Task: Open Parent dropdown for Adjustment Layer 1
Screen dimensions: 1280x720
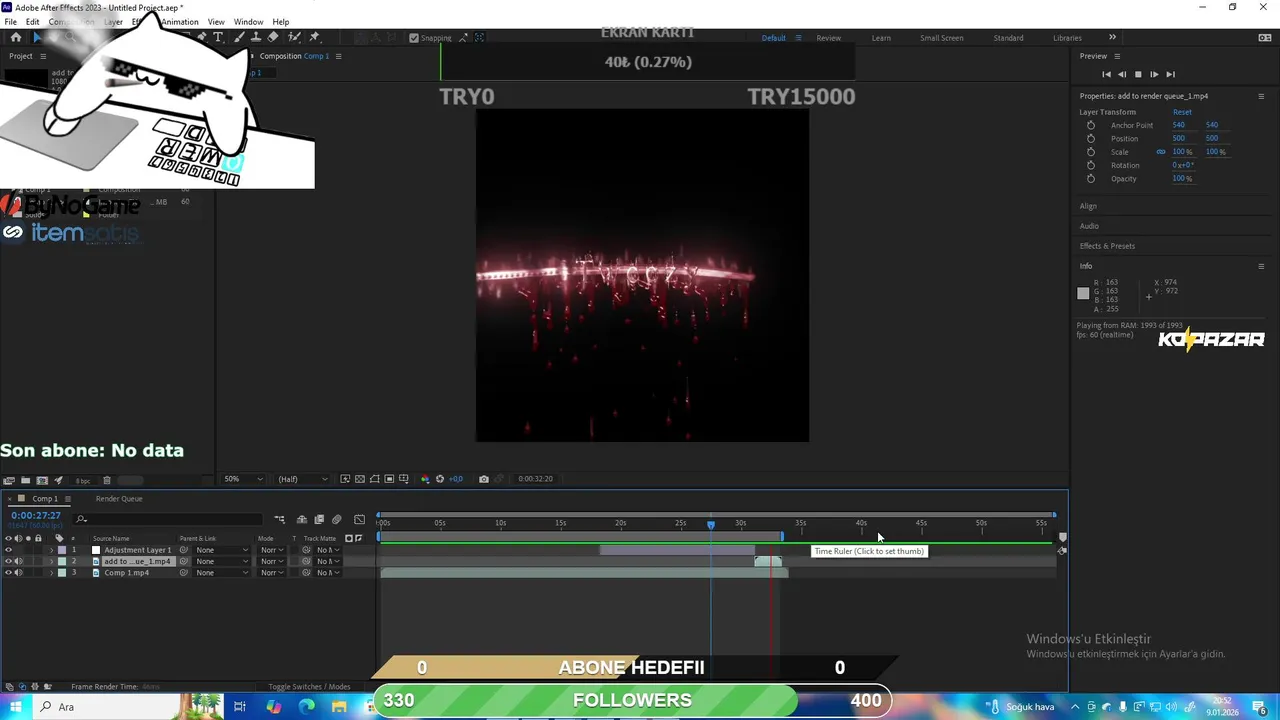Action: [221, 550]
